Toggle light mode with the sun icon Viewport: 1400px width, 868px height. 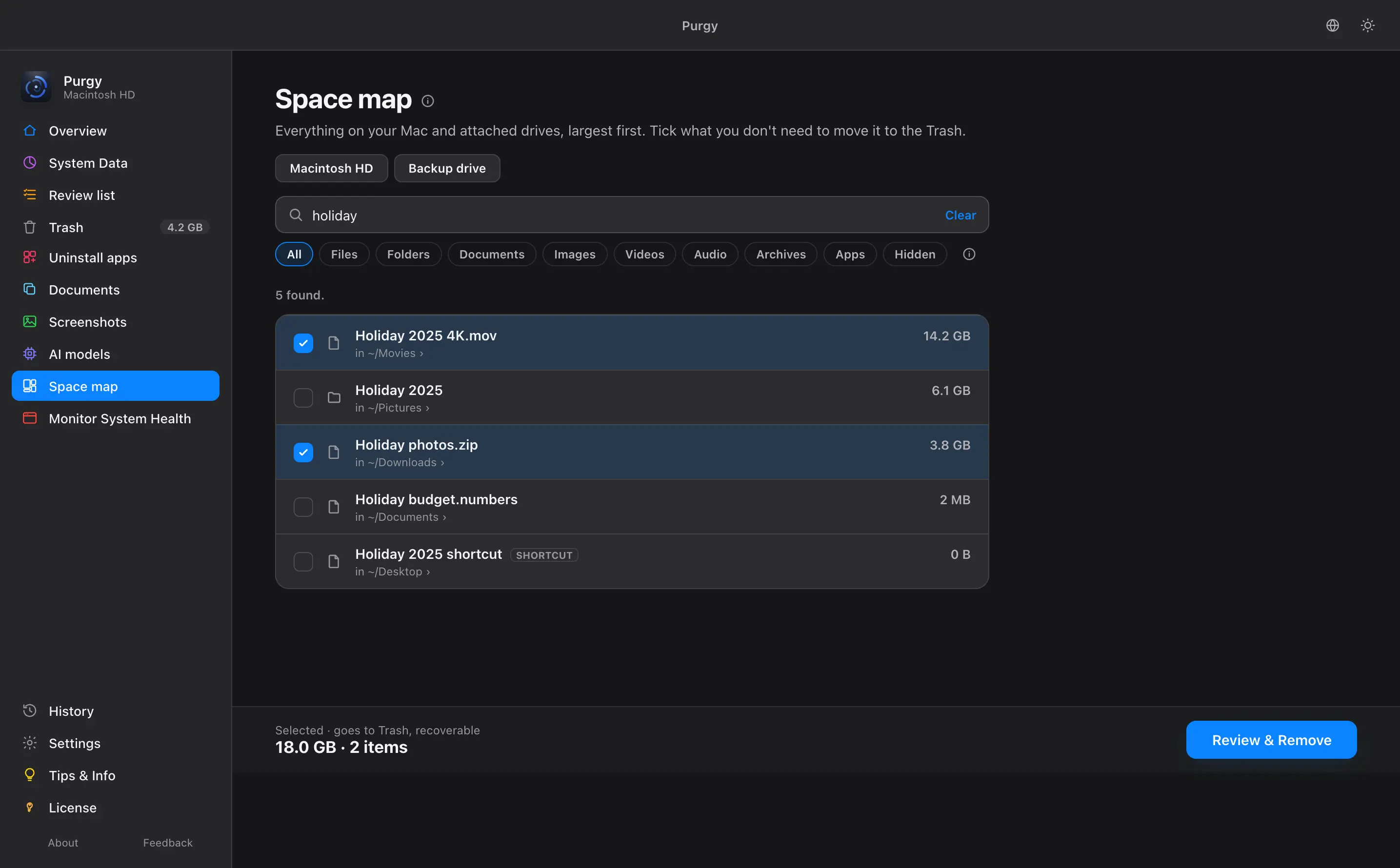tap(1367, 25)
